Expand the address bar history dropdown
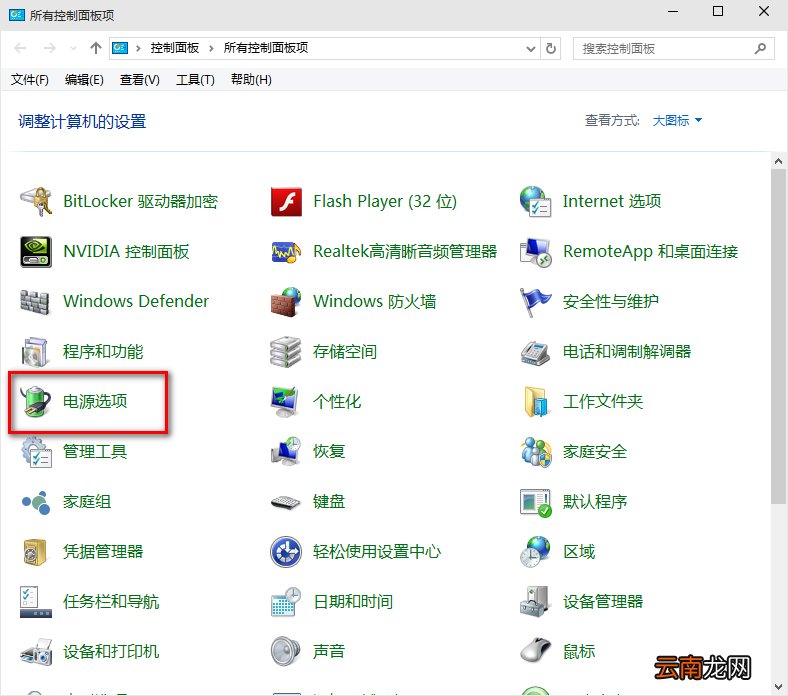This screenshot has height=696, width=788. [x=531, y=49]
